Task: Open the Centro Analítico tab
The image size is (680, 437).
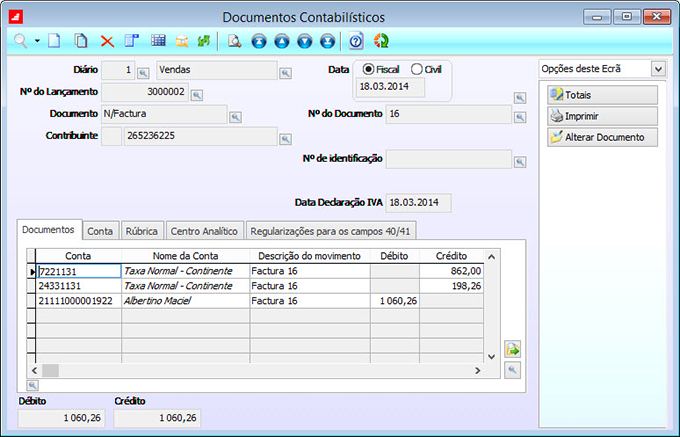Action: coord(204,231)
